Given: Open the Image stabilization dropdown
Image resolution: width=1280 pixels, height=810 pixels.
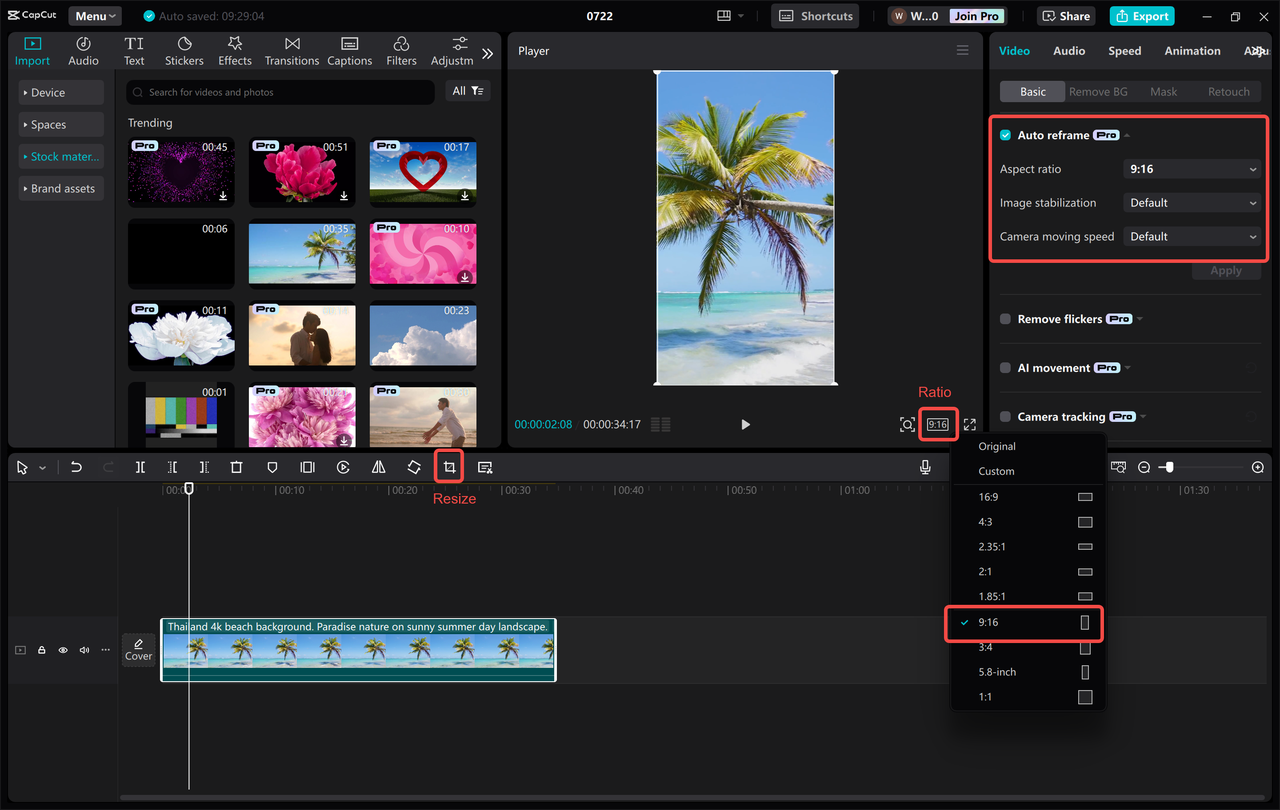Looking at the screenshot, I should (1191, 202).
